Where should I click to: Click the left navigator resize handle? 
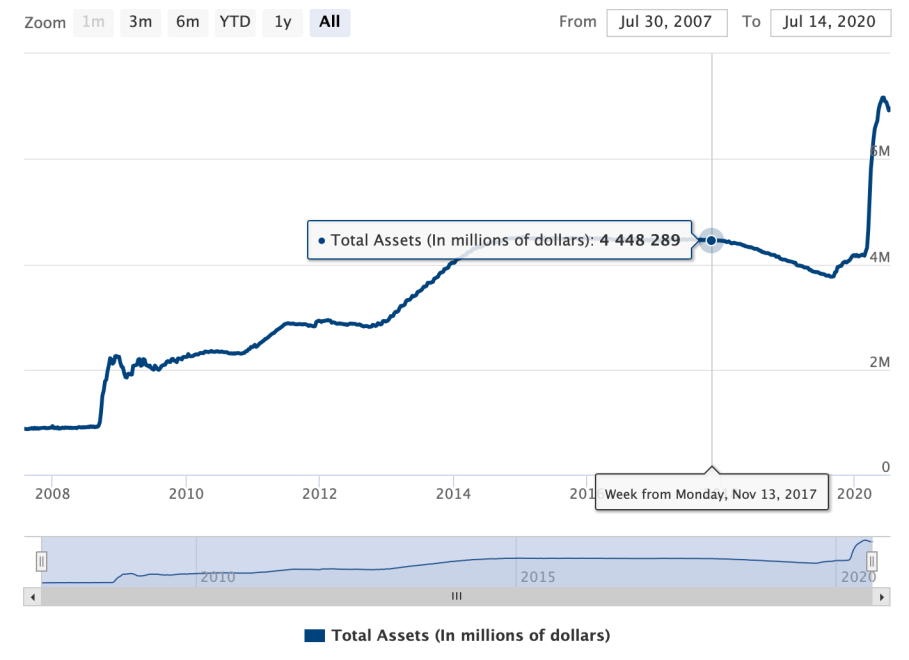pyautogui.click(x=41, y=561)
